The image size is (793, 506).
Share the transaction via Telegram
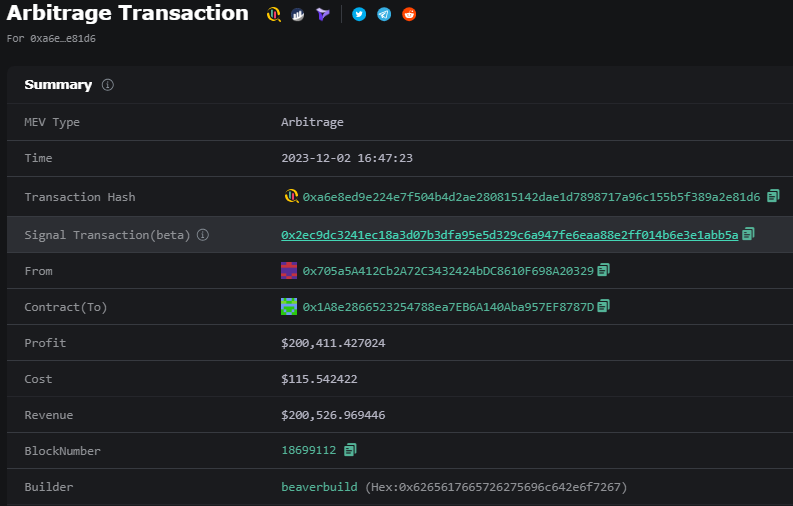(384, 14)
